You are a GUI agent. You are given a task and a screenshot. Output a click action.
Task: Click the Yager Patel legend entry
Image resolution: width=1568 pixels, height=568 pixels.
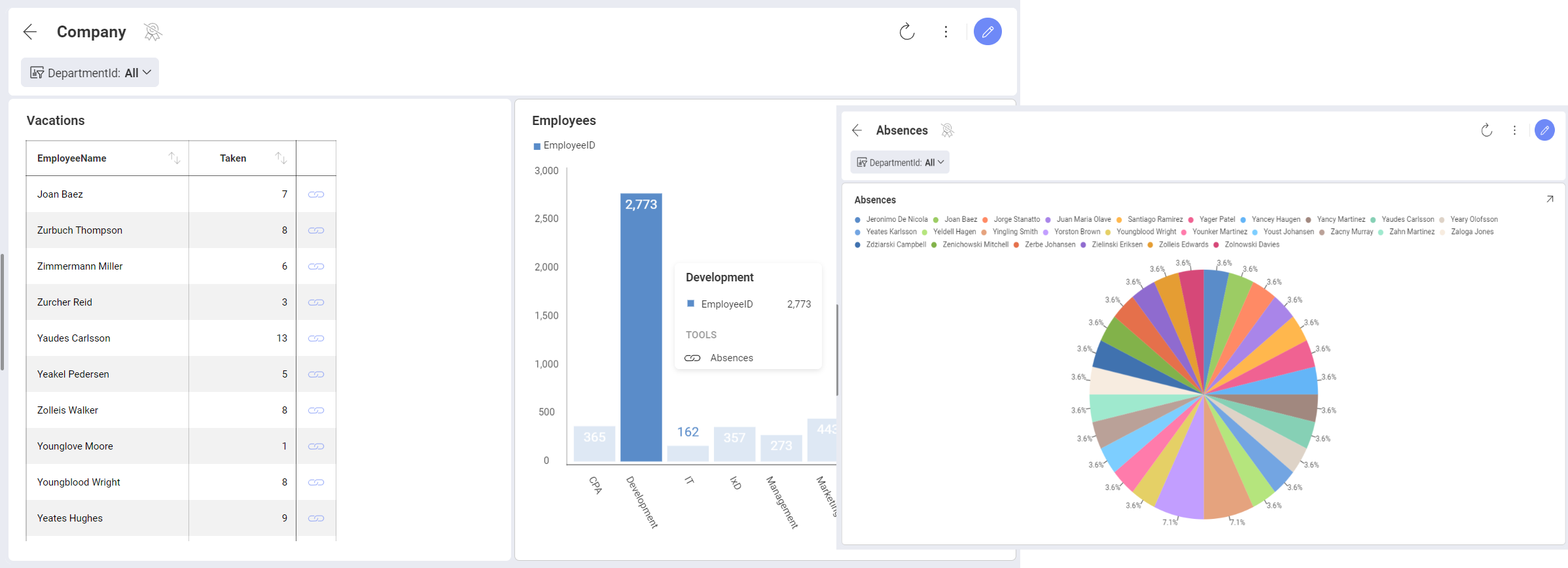coord(1212,219)
